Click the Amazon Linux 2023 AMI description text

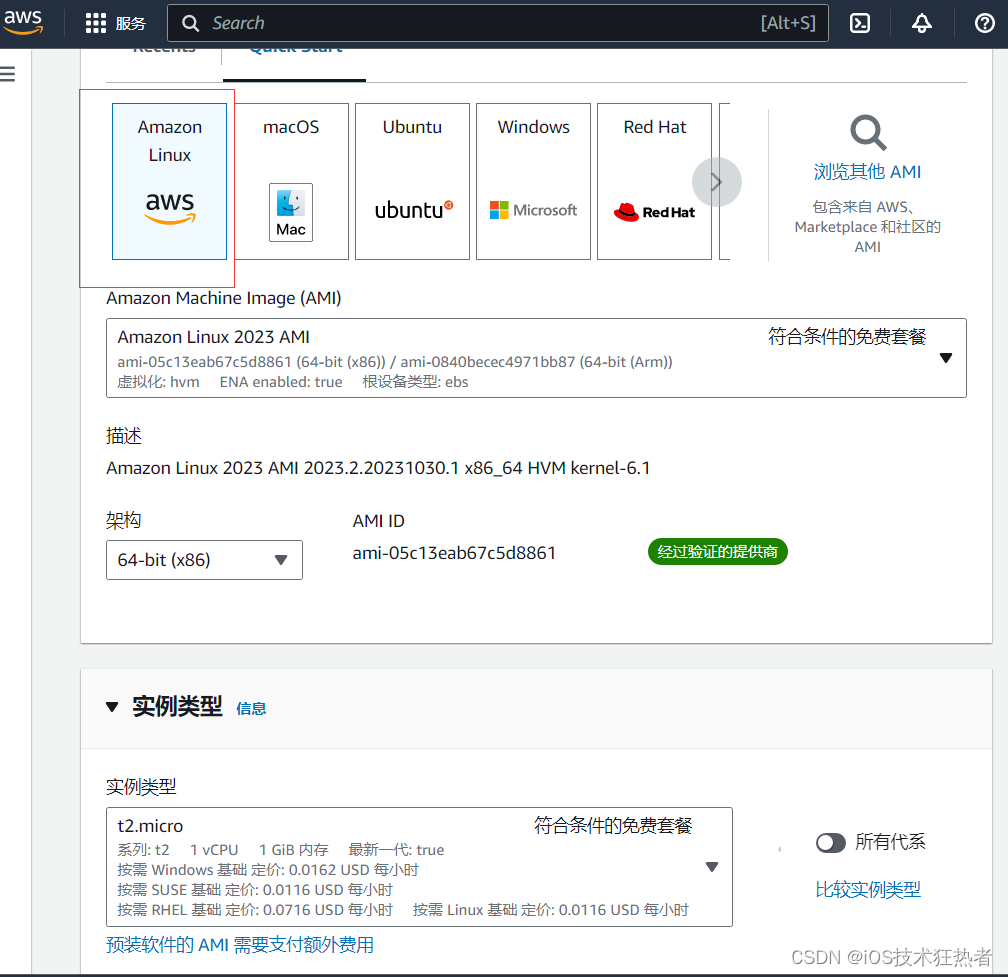(378, 468)
